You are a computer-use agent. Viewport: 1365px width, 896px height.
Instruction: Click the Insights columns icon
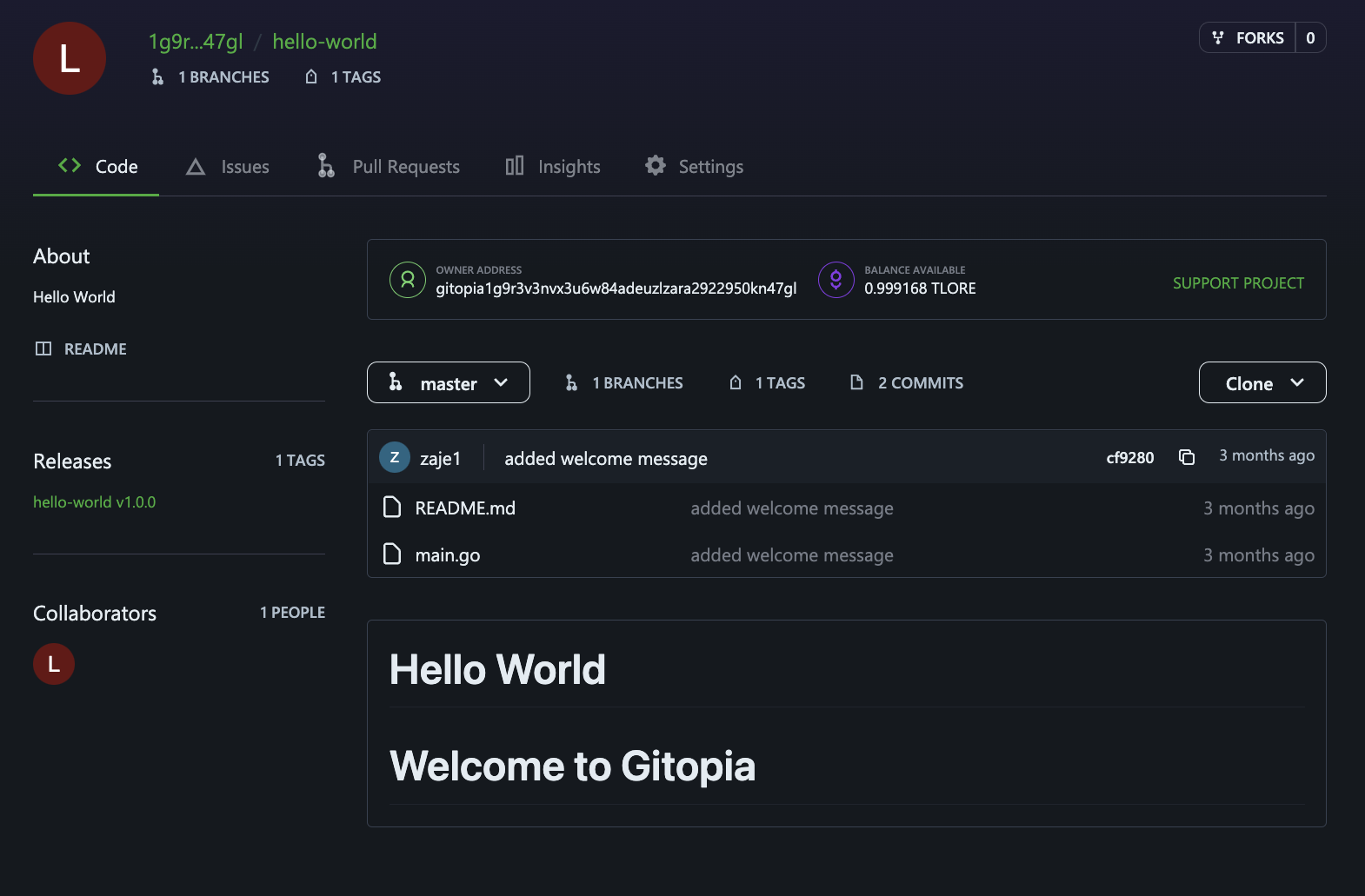(x=515, y=165)
